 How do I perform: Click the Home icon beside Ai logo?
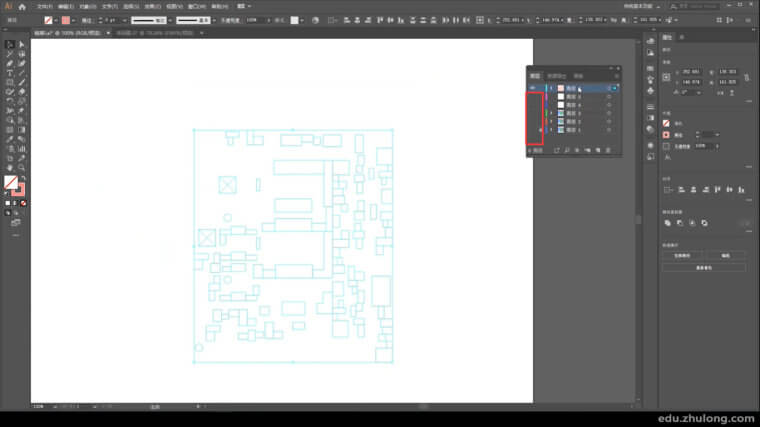point(22,6)
